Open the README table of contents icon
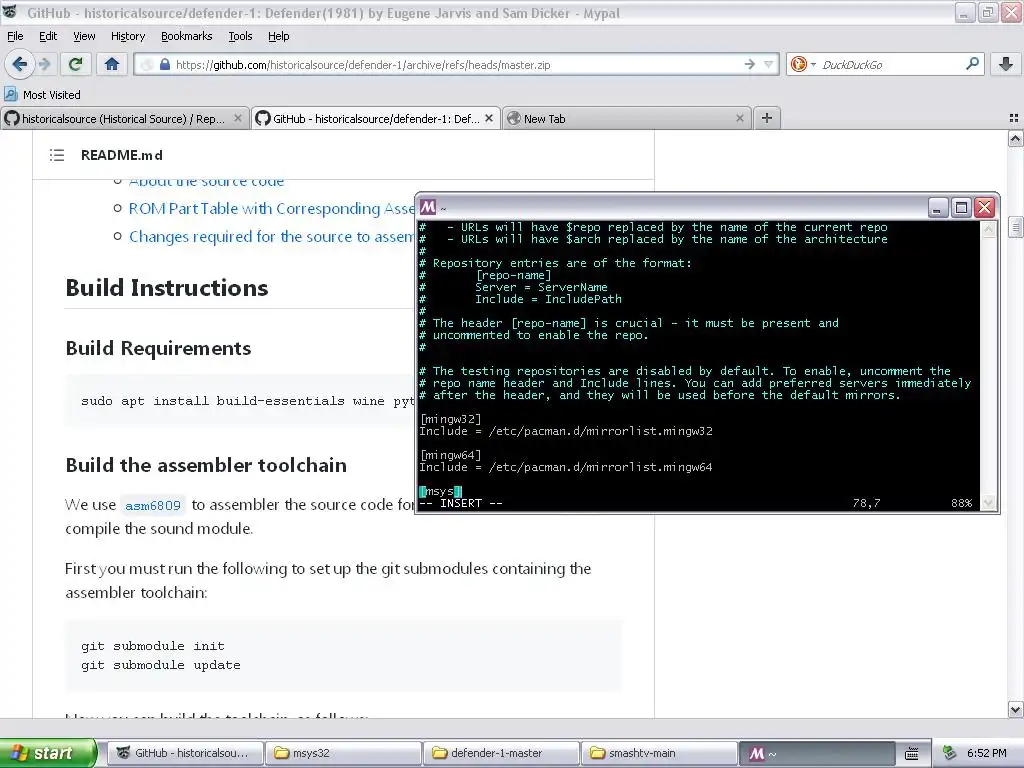Image resolution: width=1024 pixels, height=768 pixels. (57, 155)
